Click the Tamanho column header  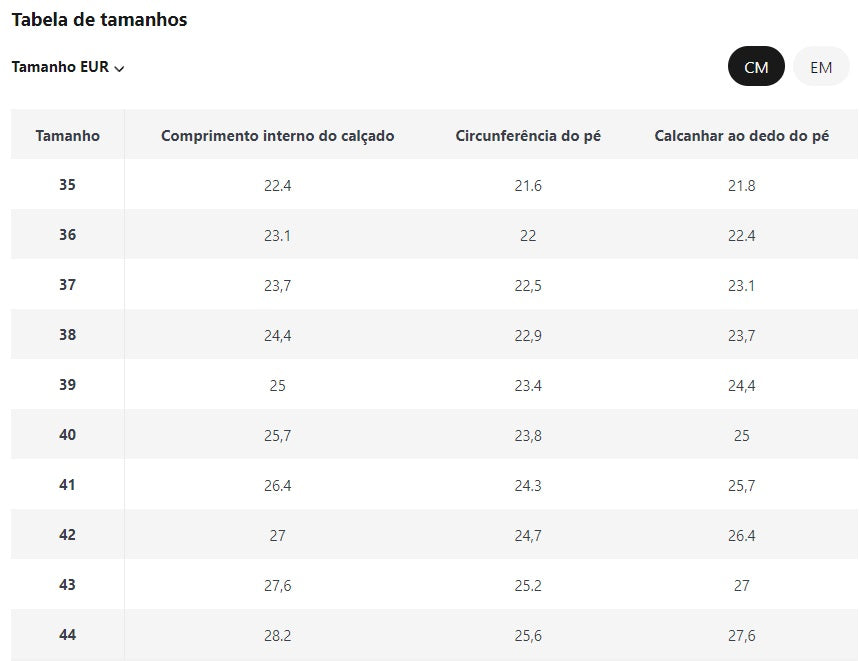coord(67,136)
